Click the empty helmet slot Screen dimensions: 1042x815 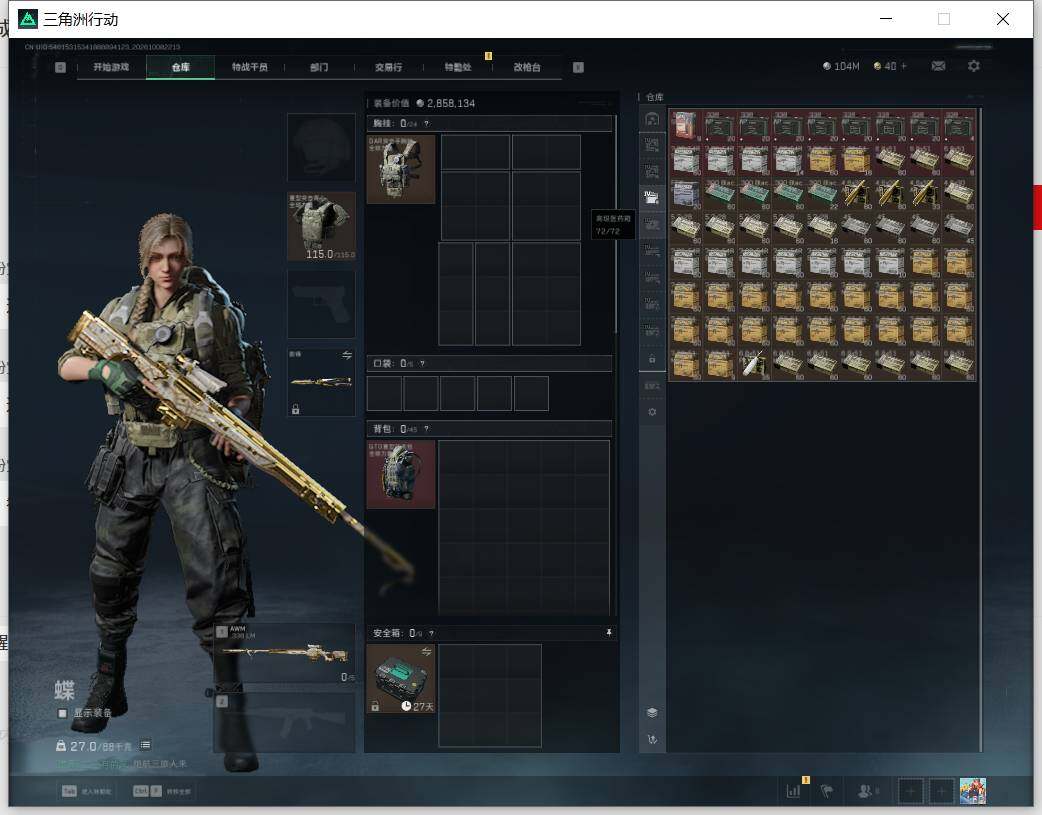(x=322, y=148)
